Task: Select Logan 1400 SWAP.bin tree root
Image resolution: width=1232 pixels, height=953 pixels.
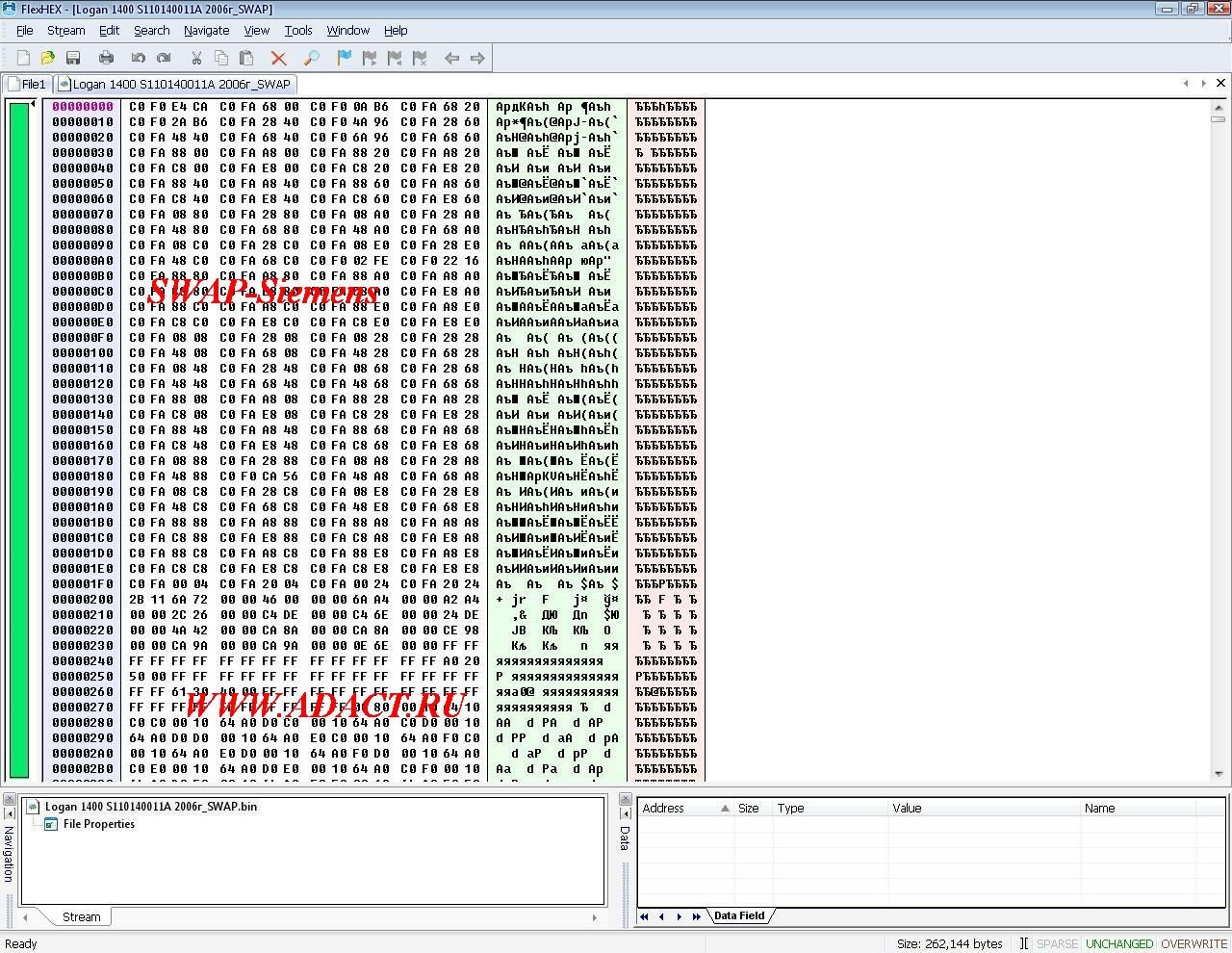Action: point(150,807)
